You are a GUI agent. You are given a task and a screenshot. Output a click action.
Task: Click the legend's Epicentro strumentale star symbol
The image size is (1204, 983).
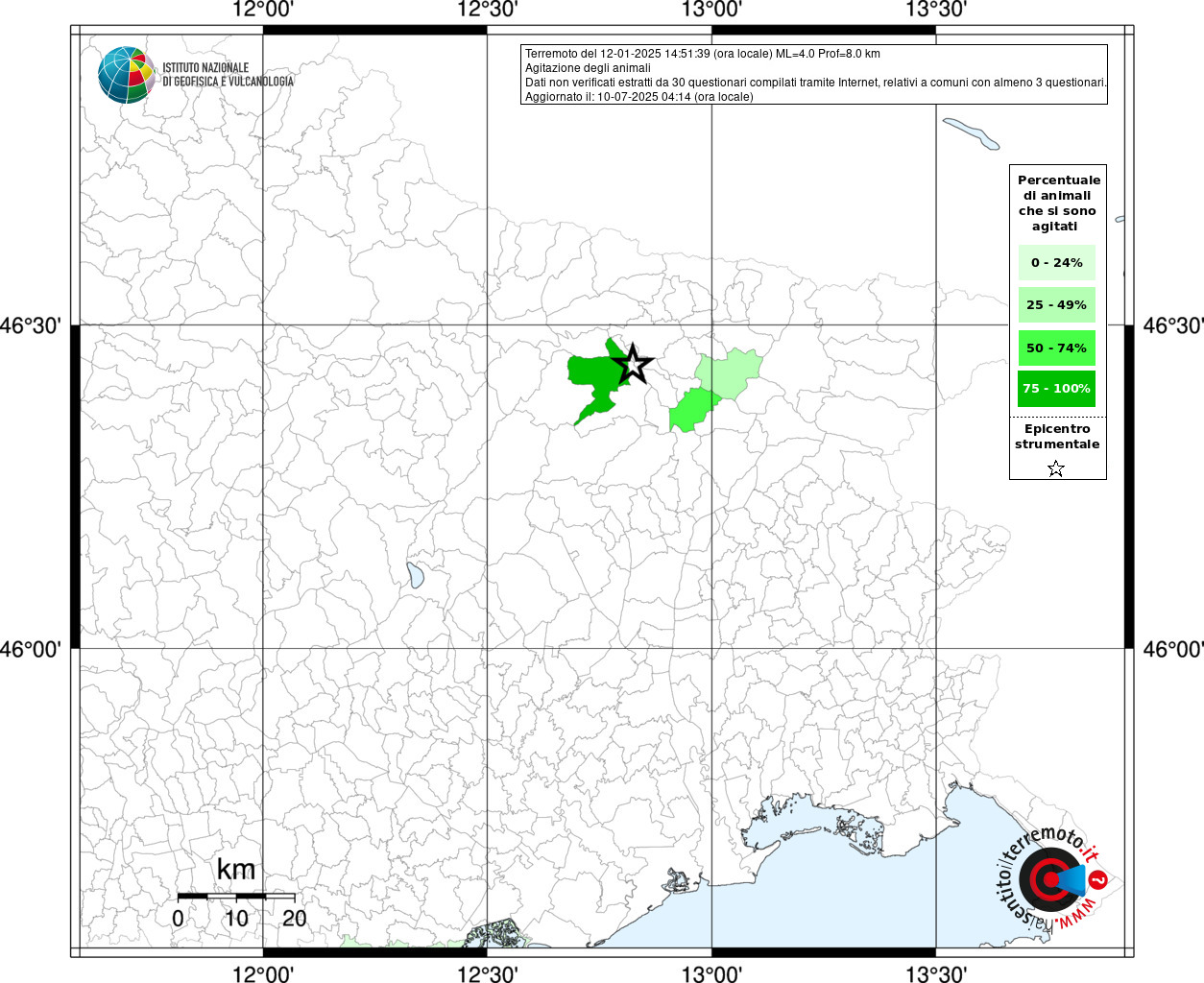[x=1056, y=468]
